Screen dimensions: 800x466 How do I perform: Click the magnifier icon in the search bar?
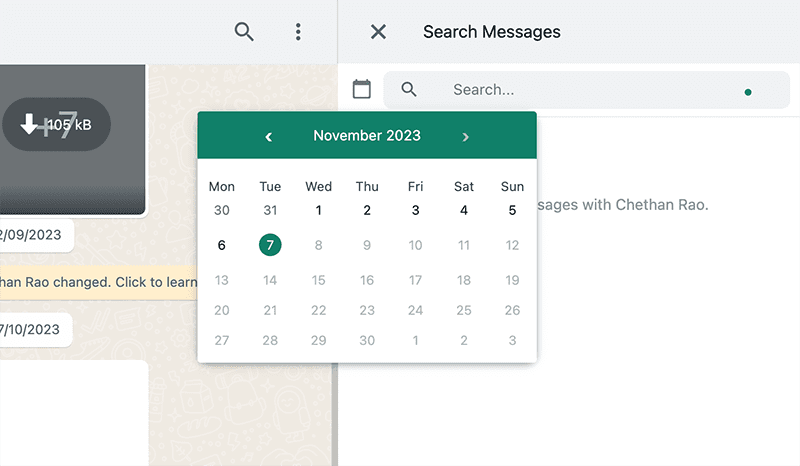(409, 89)
